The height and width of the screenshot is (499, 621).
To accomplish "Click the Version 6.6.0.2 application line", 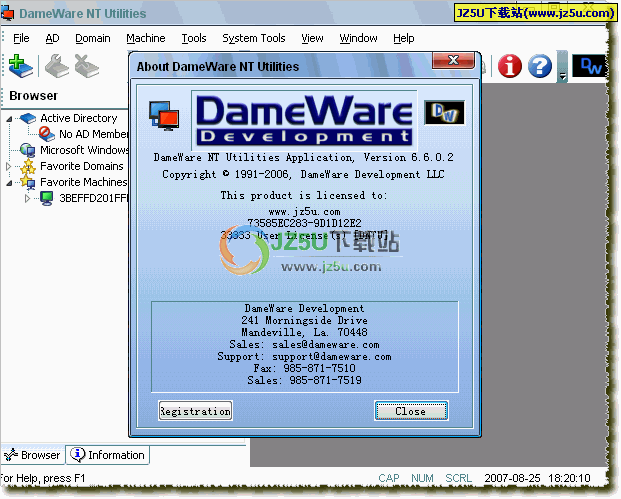I will coord(303,158).
